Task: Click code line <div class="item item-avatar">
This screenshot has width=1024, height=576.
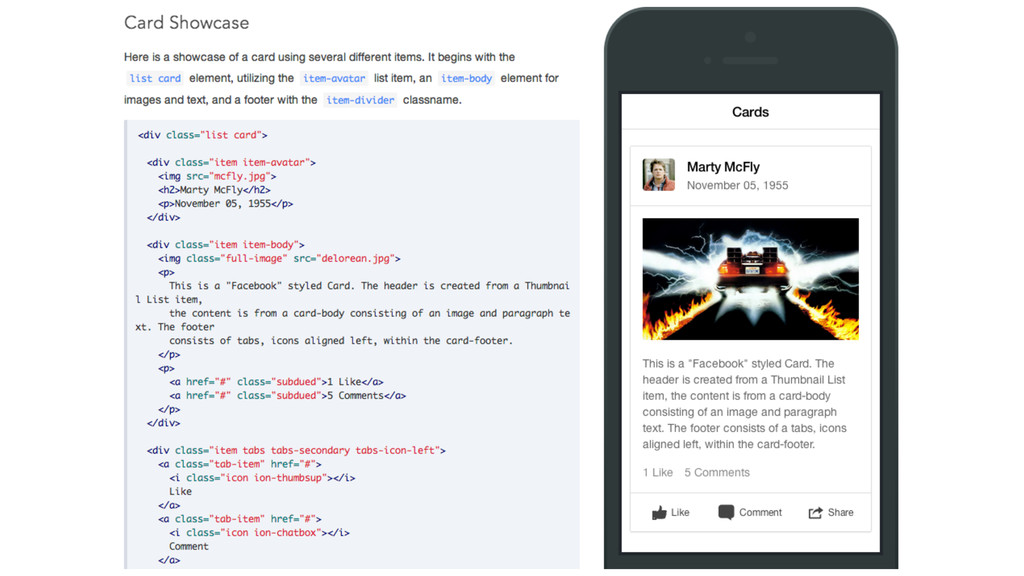Action: click(x=231, y=163)
